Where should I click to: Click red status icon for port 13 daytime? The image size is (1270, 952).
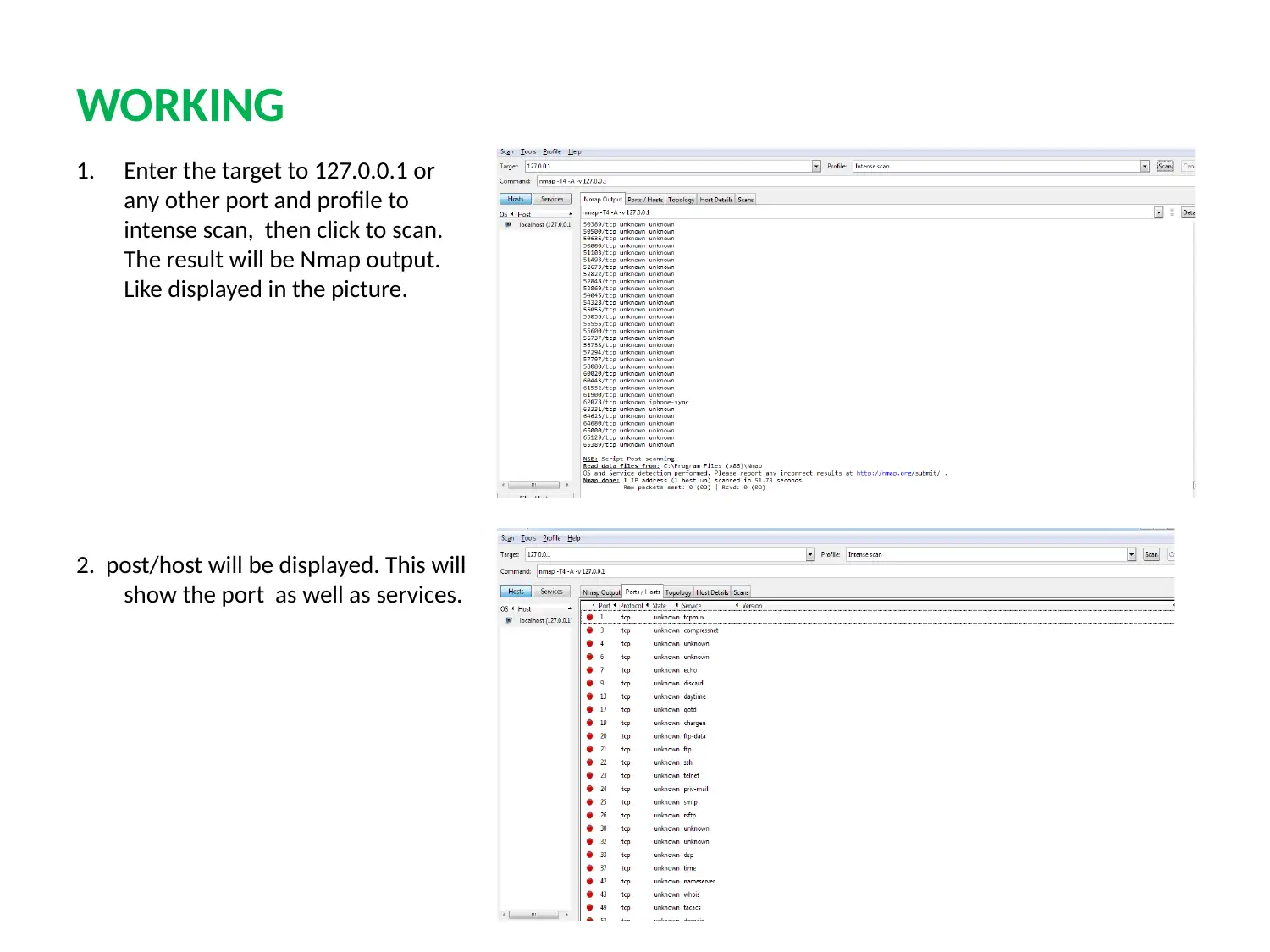point(590,696)
